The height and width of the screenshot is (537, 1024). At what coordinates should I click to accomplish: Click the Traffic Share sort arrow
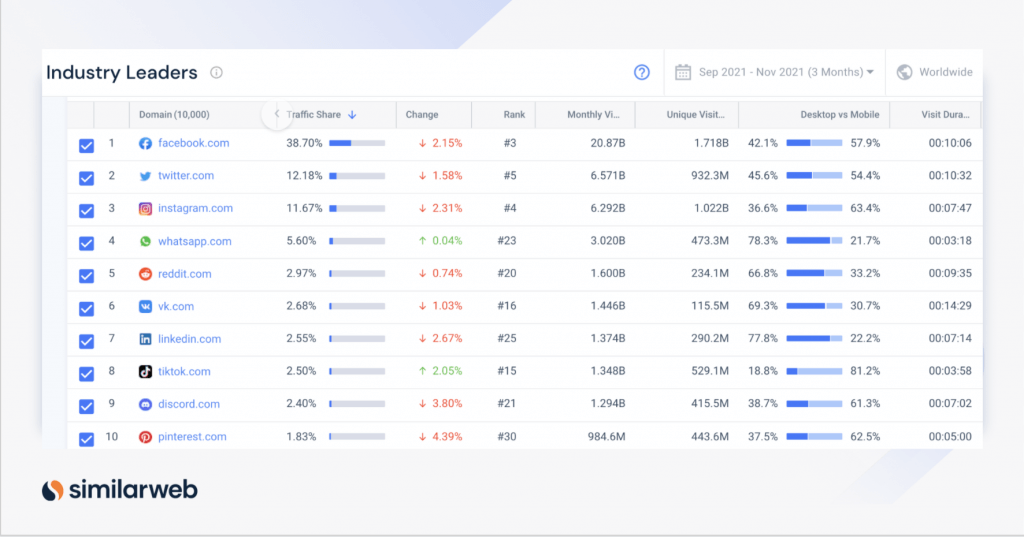352,115
